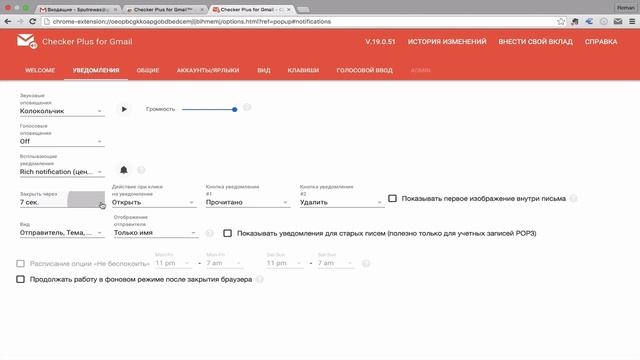Image resolution: width=640 pixels, height=360 pixels.
Task: Switch to the ВИД tab
Action: pyautogui.click(x=264, y=70)
